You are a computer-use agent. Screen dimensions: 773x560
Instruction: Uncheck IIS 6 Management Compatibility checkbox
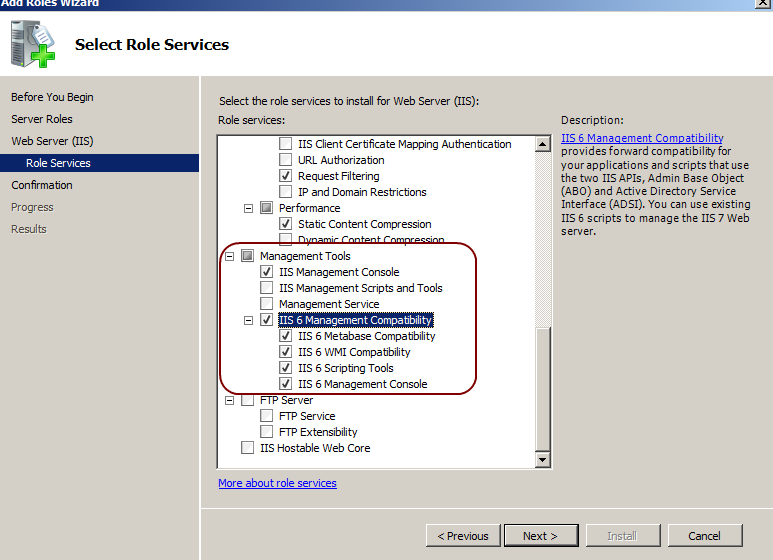(266, 319)
